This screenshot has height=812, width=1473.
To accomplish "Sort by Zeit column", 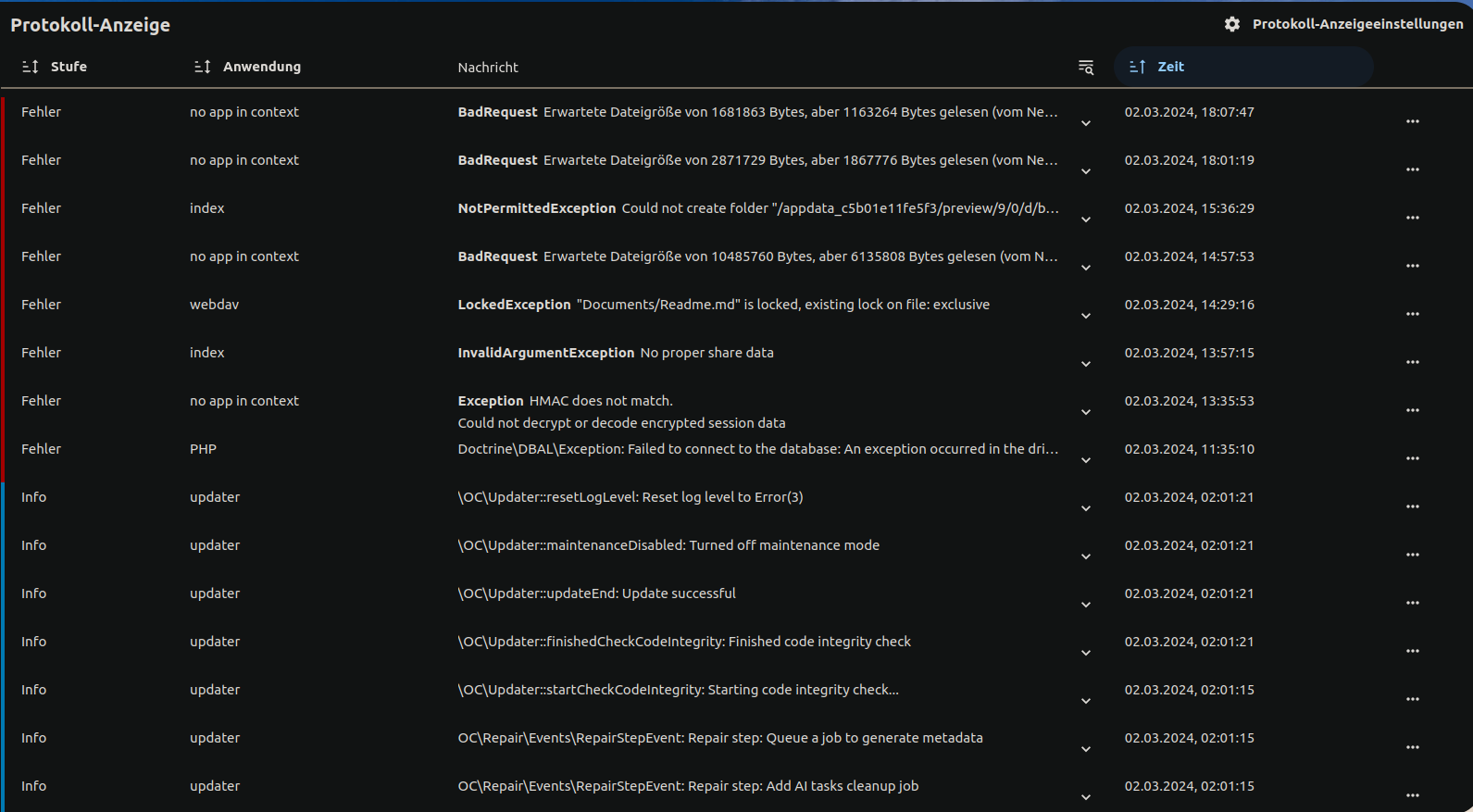I will point(1243,67).
